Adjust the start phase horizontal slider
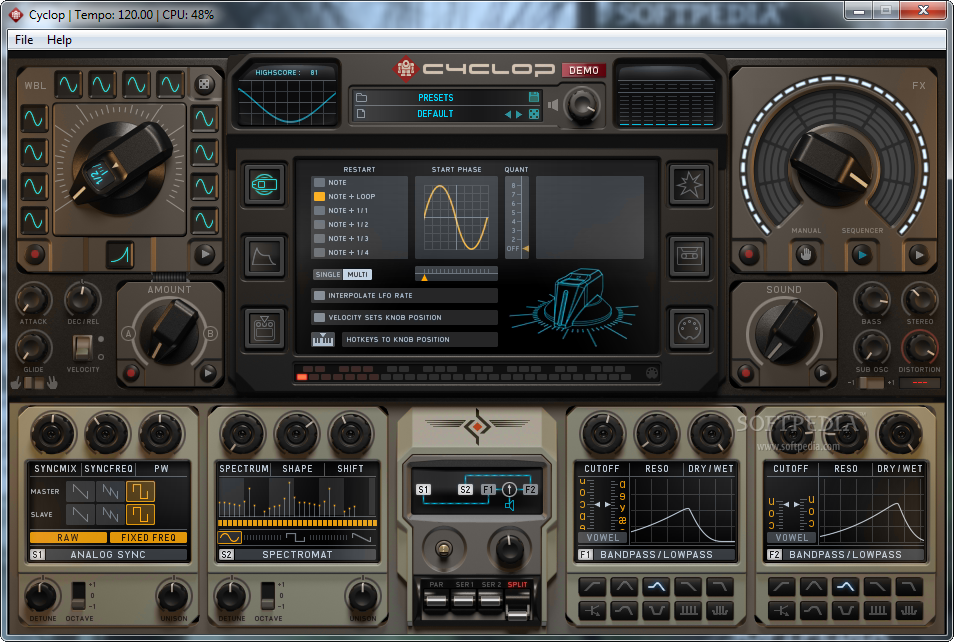Screen dimensions: 954x642 pos(456,274)
